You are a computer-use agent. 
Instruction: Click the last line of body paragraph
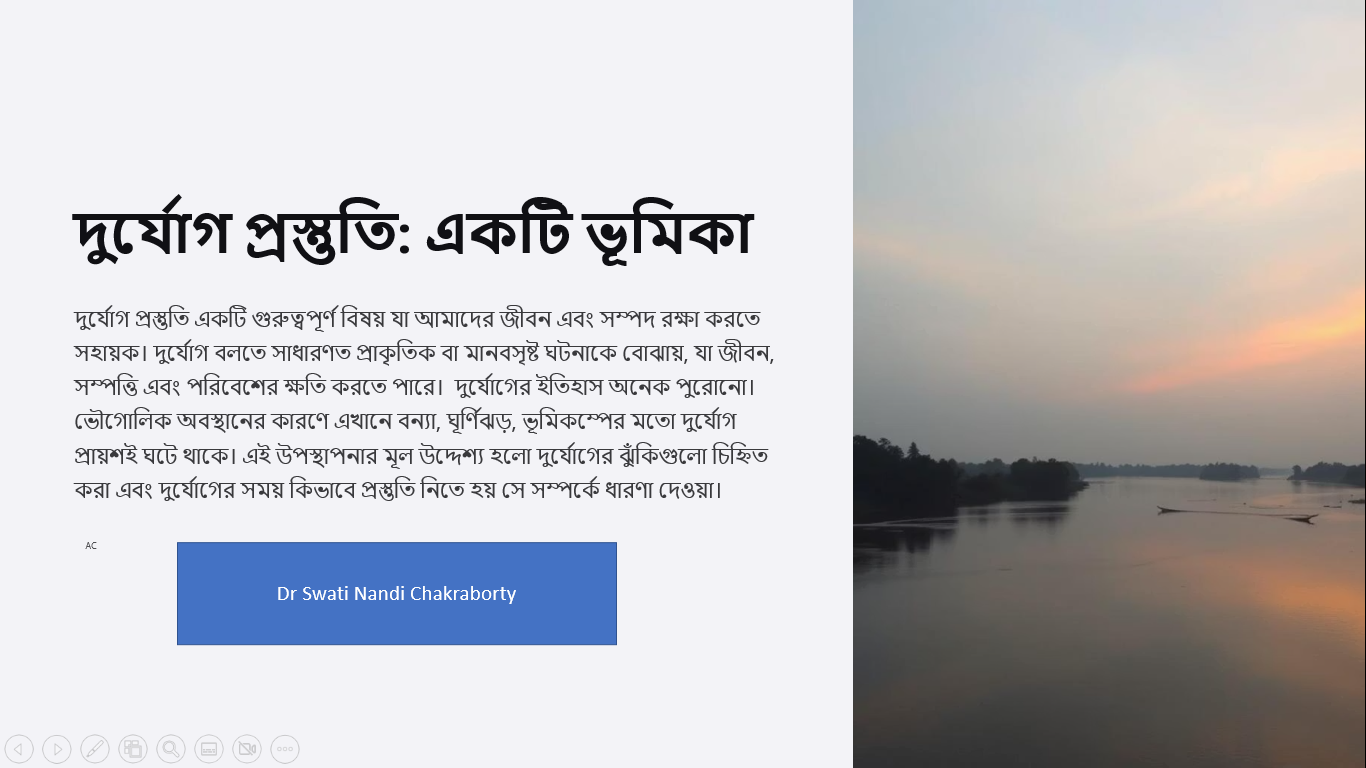point(398,490)
